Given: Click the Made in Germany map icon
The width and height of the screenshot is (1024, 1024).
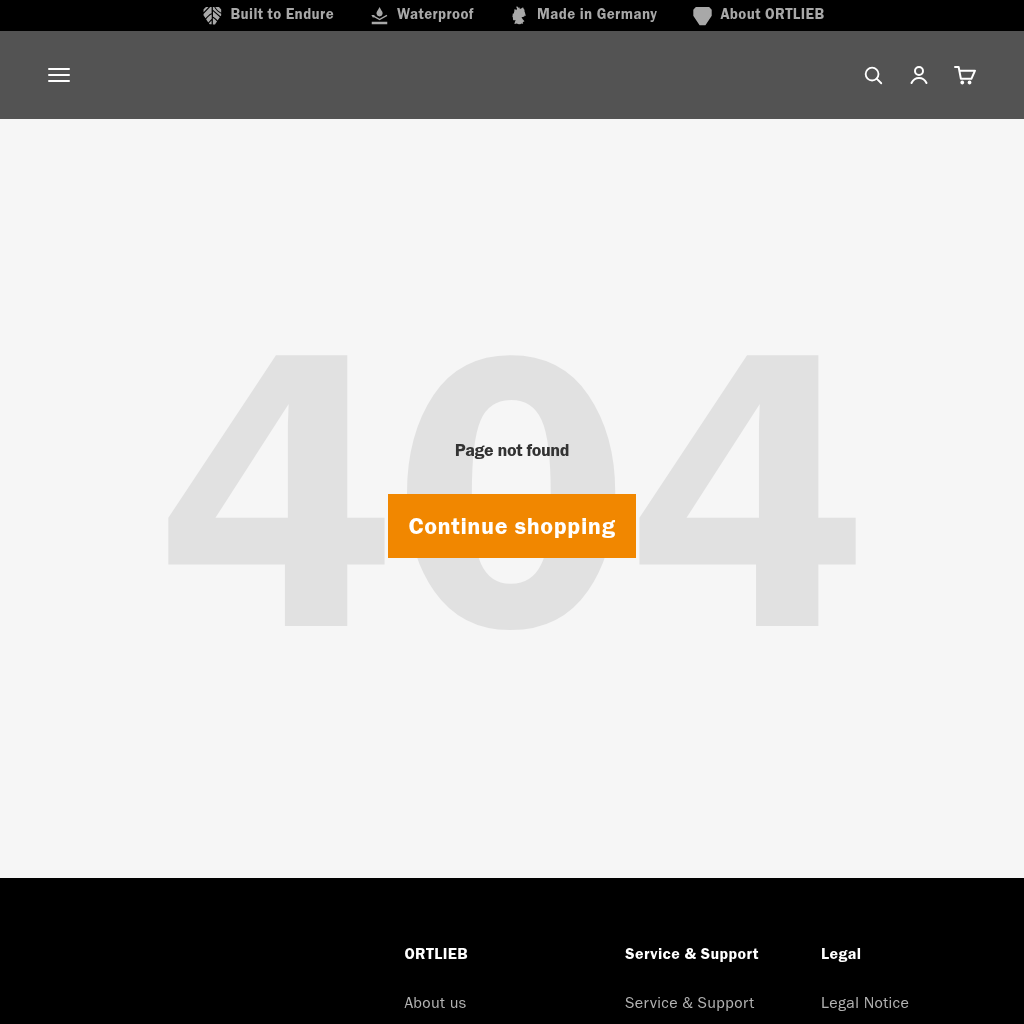Looking at the screenshot, I should tap(519, 15).
